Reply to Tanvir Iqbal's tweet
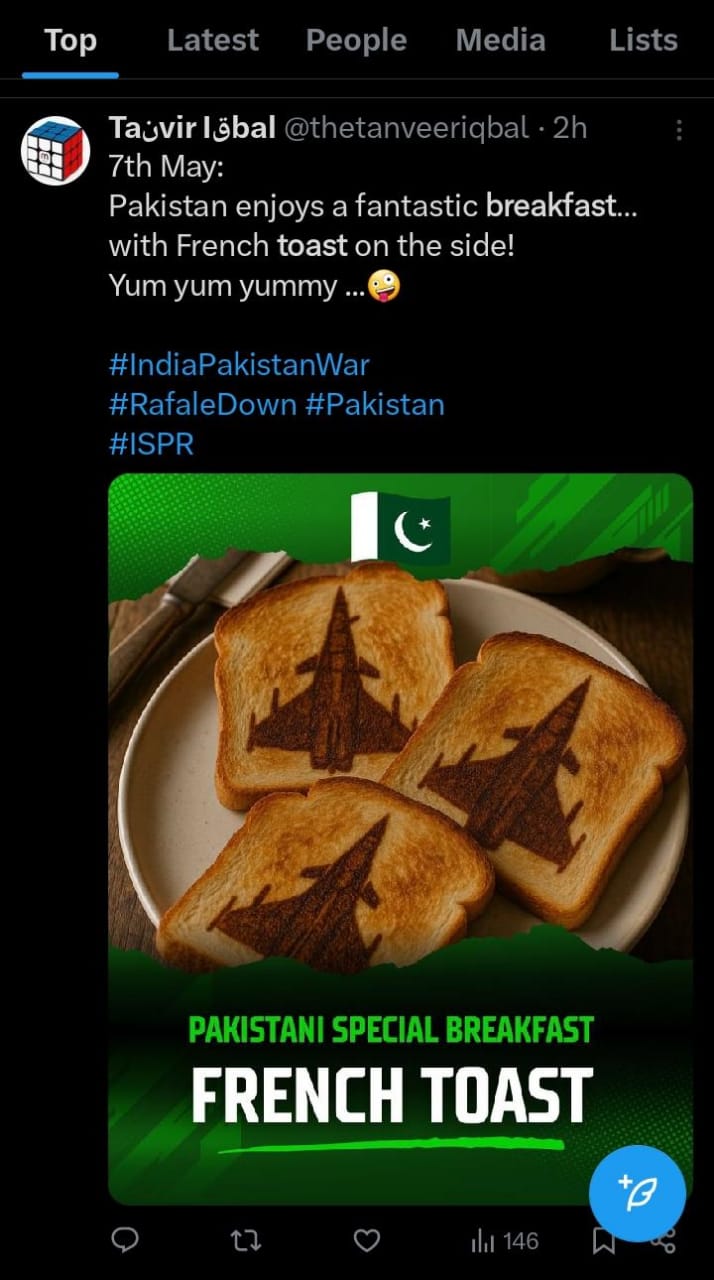714x1280 pixels. (x=124, y=1241)
